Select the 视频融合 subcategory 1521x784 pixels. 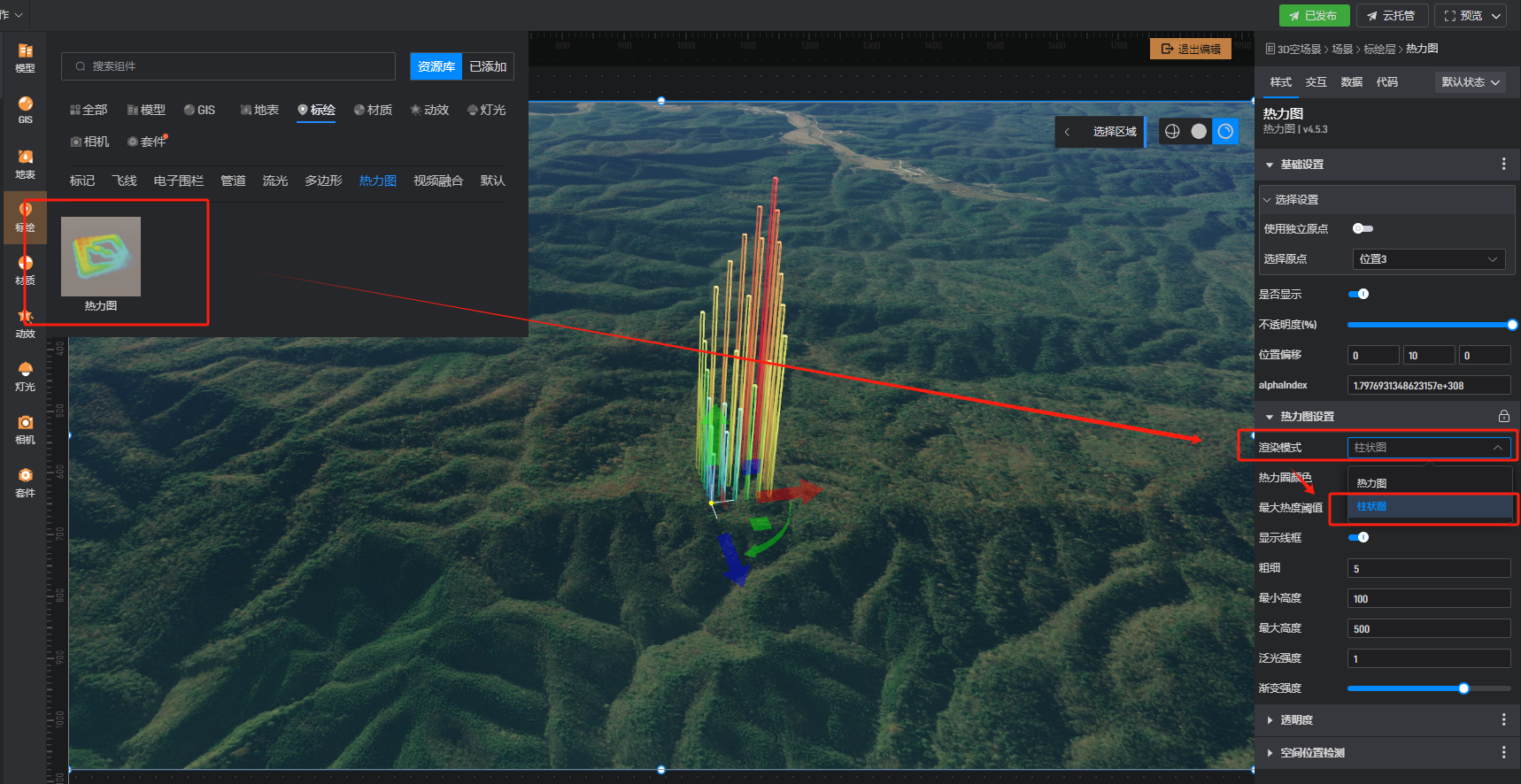438,181
